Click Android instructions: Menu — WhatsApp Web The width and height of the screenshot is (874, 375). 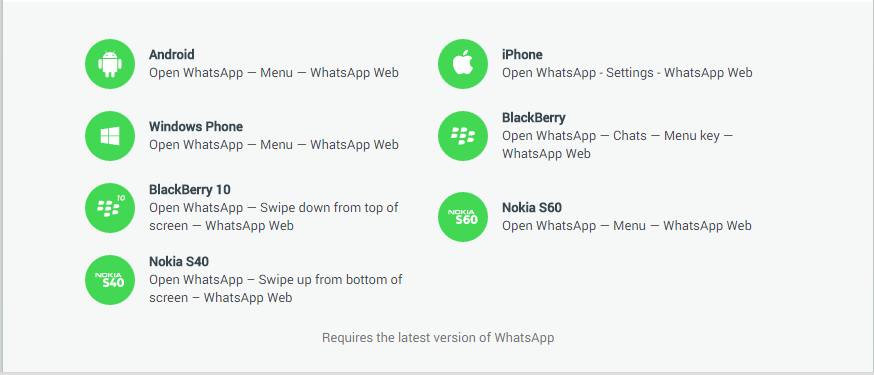tap(274, 73)
